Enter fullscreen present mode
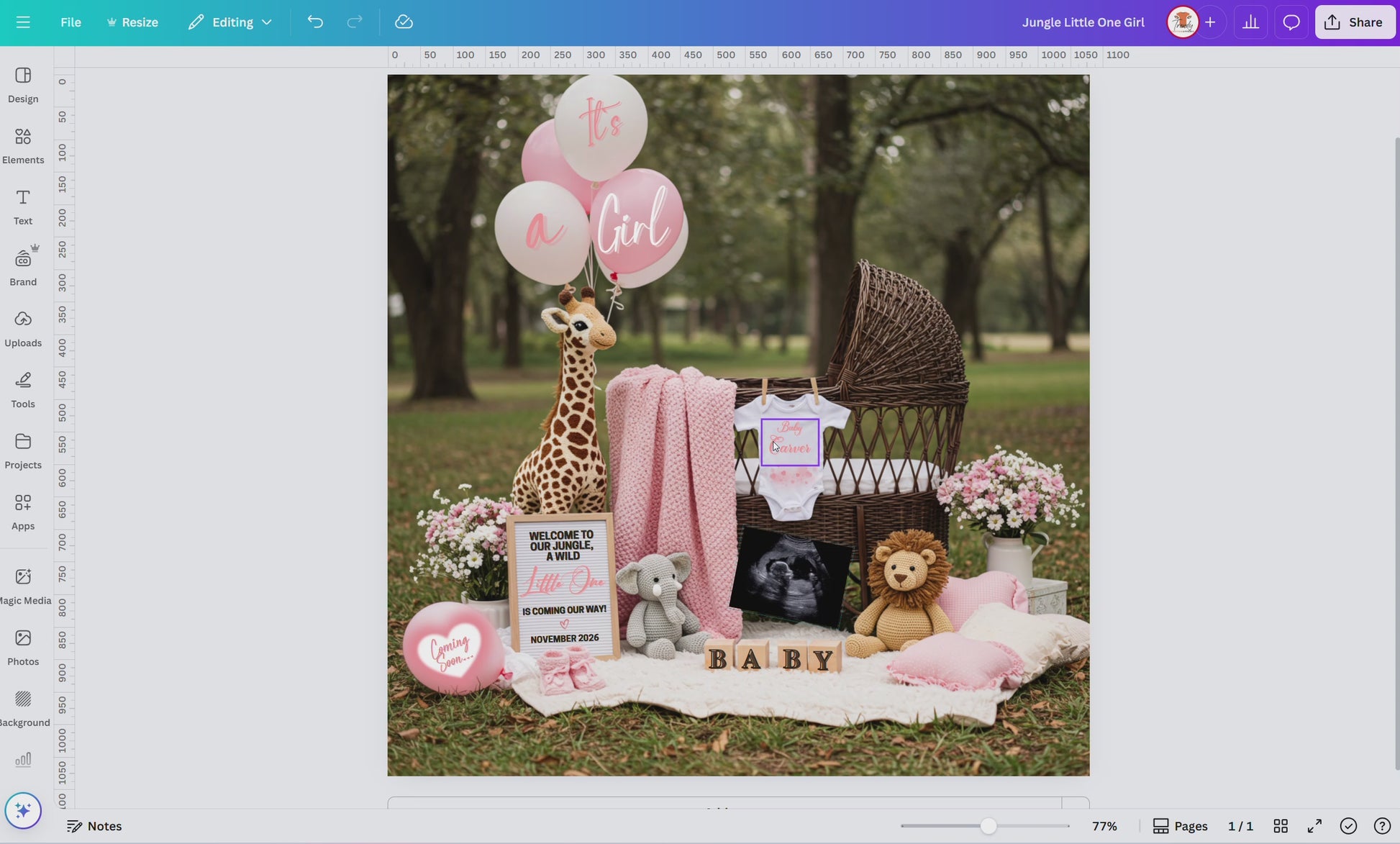Viewport: 1400px width, 844px height. [x=1314, y=826]
